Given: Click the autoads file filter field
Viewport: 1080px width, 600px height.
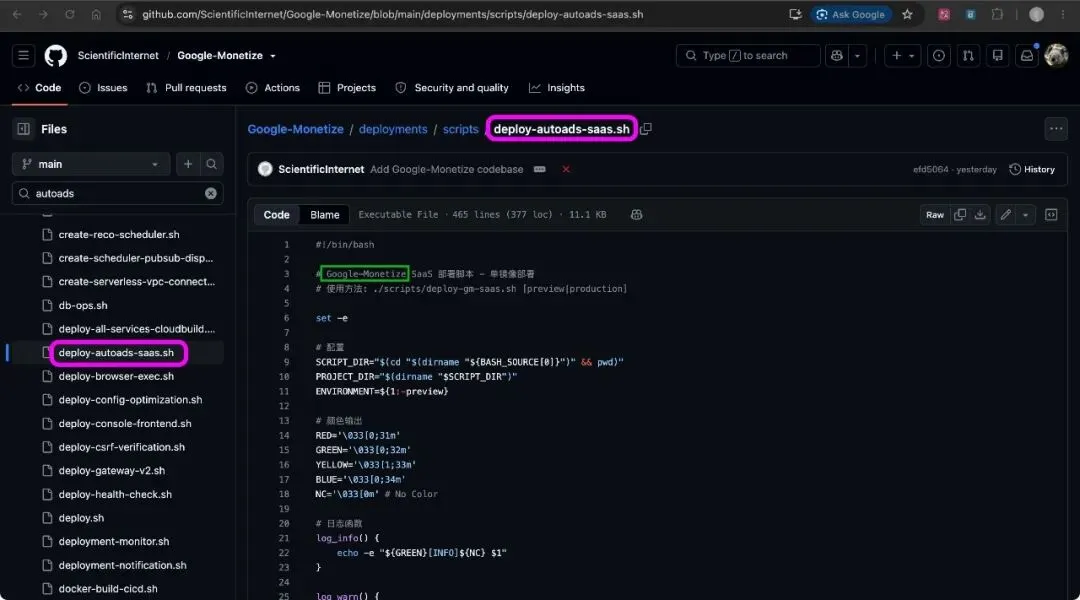Looking at the screenshot, I should [118, 194].
